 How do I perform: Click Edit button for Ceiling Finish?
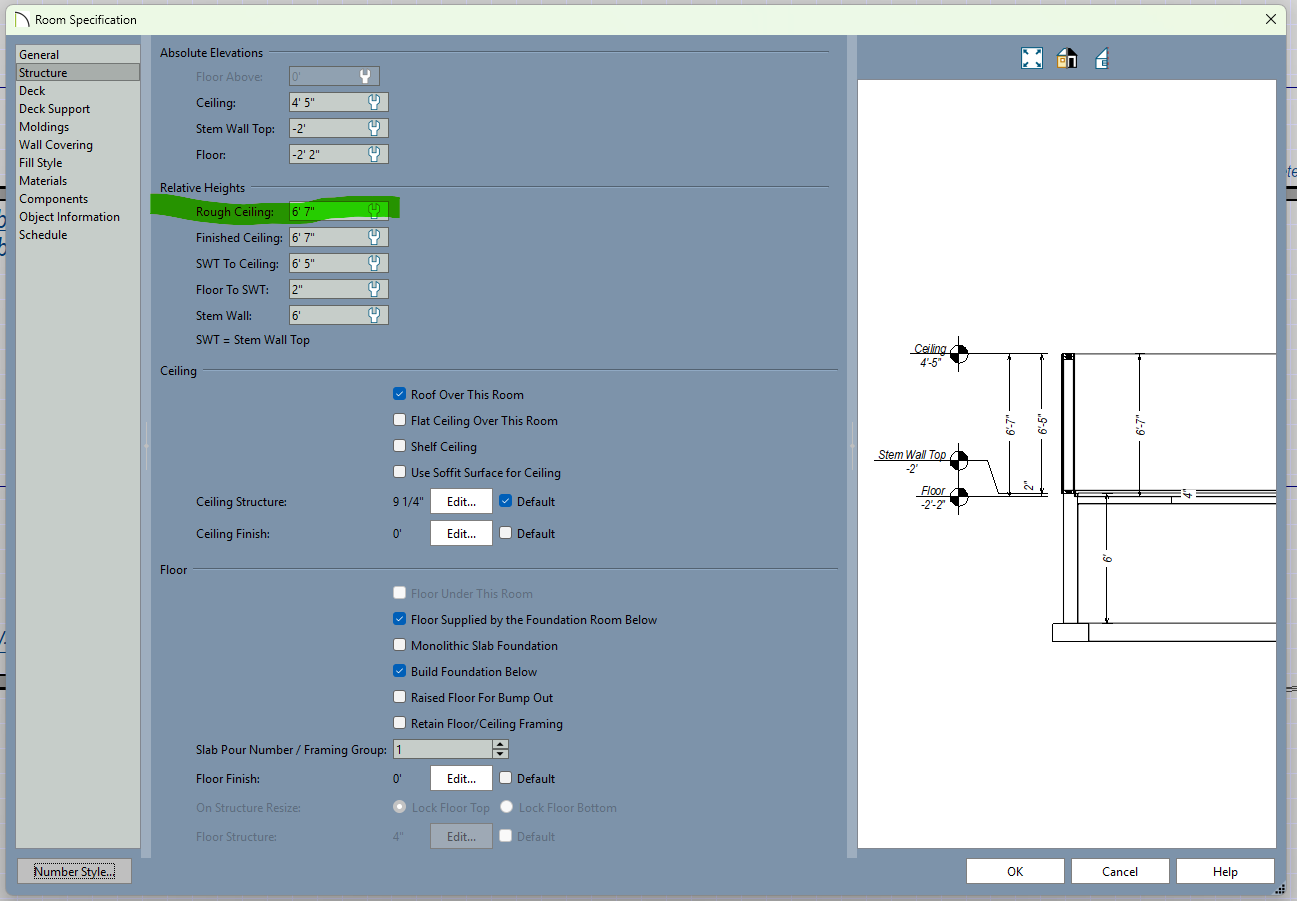[461, 533]
